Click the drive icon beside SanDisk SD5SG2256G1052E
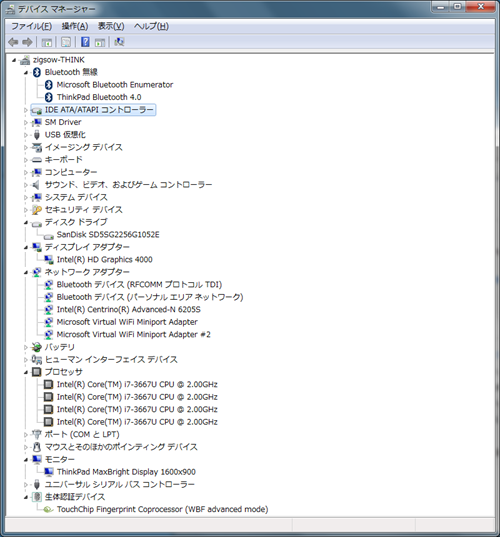Viewport: 500px width, 537px height. pos(49,236)
